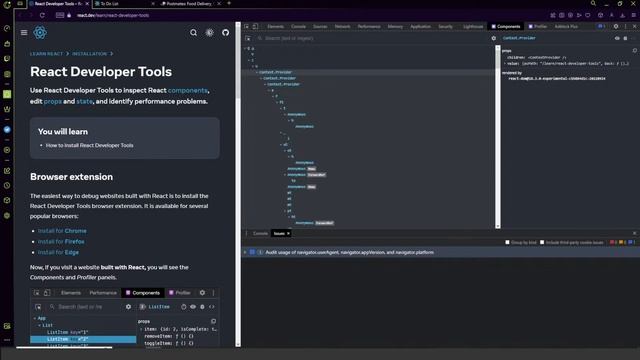Expand the navigator.userAgent audit issue
This screenshot has height=360, width=640.
245,252
